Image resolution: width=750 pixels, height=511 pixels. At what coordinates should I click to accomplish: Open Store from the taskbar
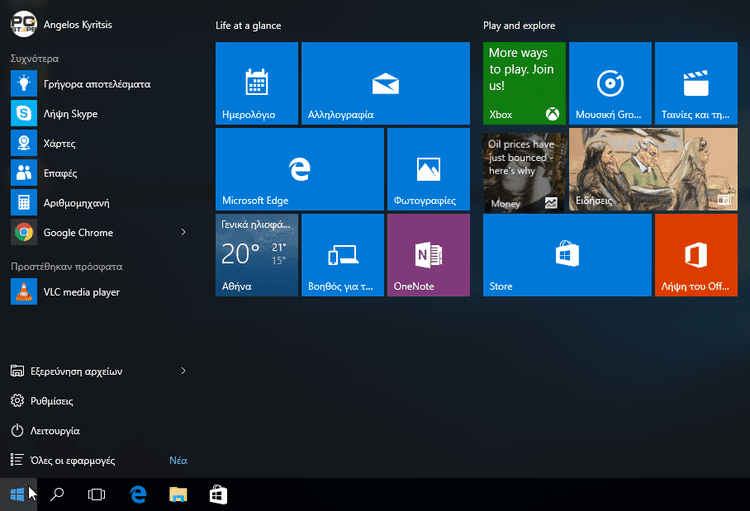(x=218, y=494)
